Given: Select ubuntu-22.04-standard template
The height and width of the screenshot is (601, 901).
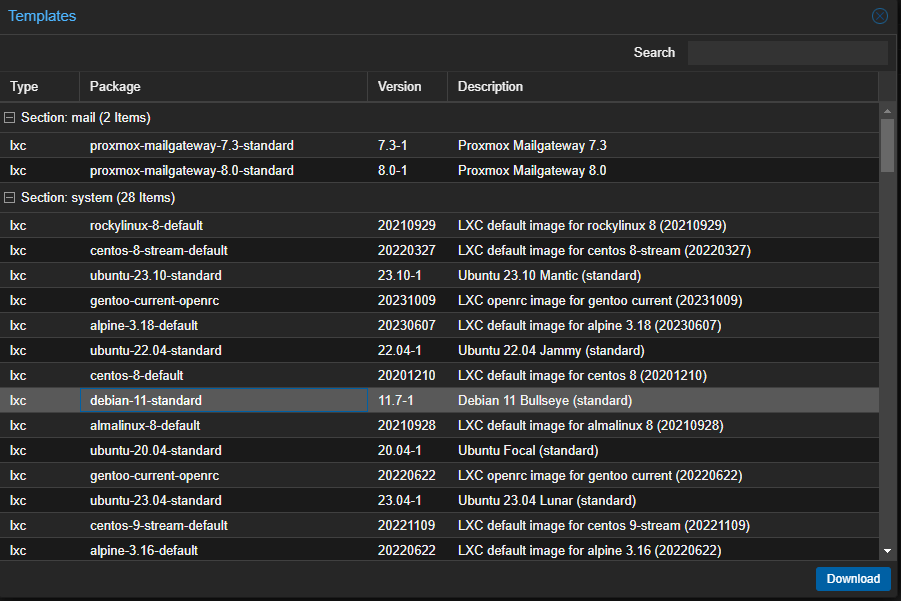Looking at the screenshot, I should click(439, 350).
